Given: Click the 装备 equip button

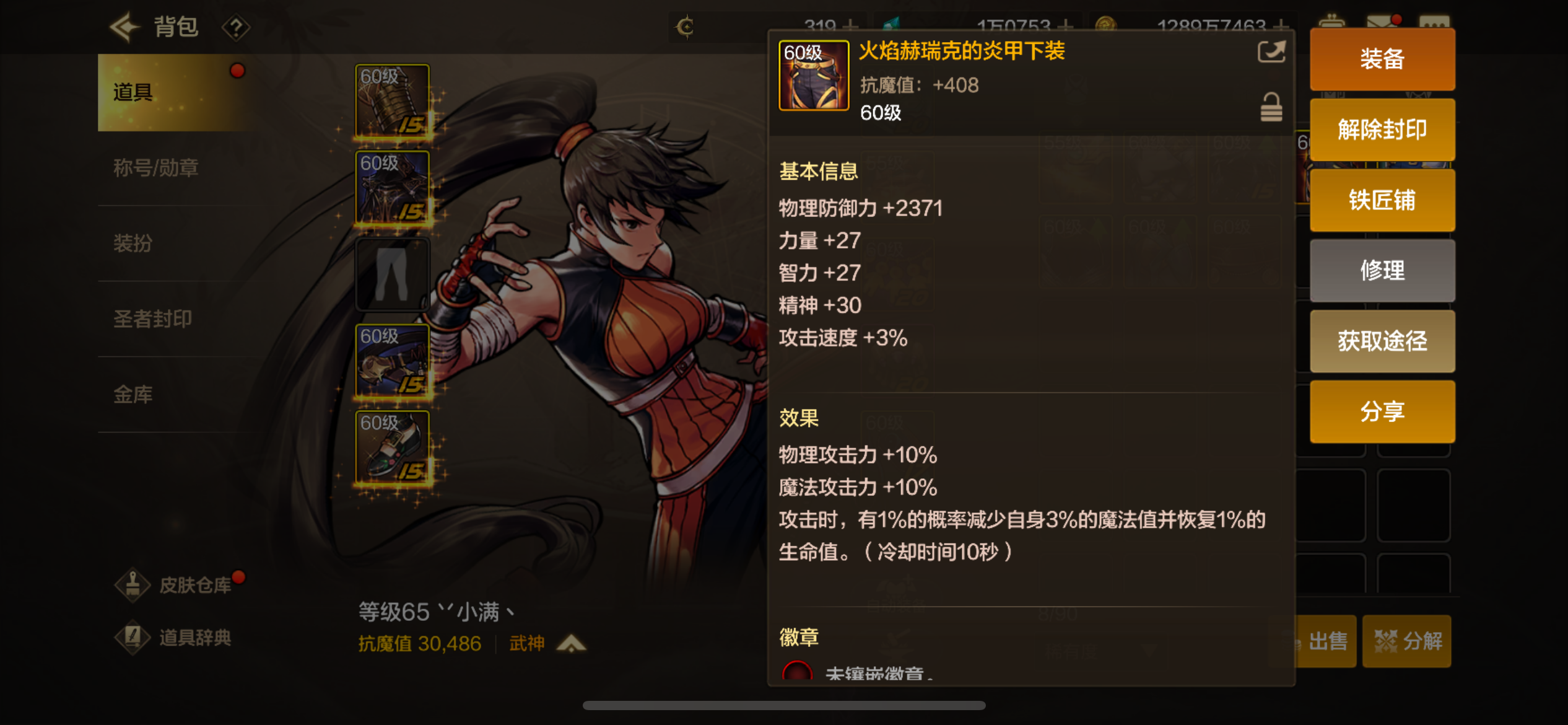Looking at the screenshot, I should tap(1382, 59).
